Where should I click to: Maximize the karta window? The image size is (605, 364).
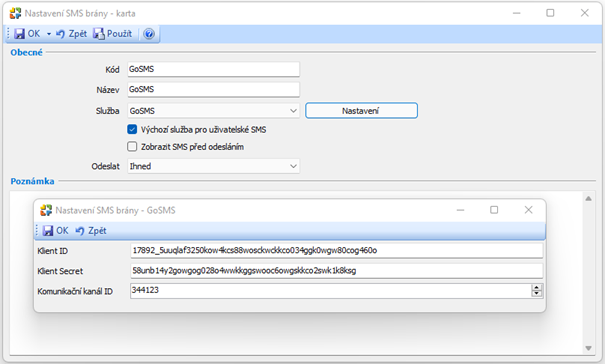point(550,13)
